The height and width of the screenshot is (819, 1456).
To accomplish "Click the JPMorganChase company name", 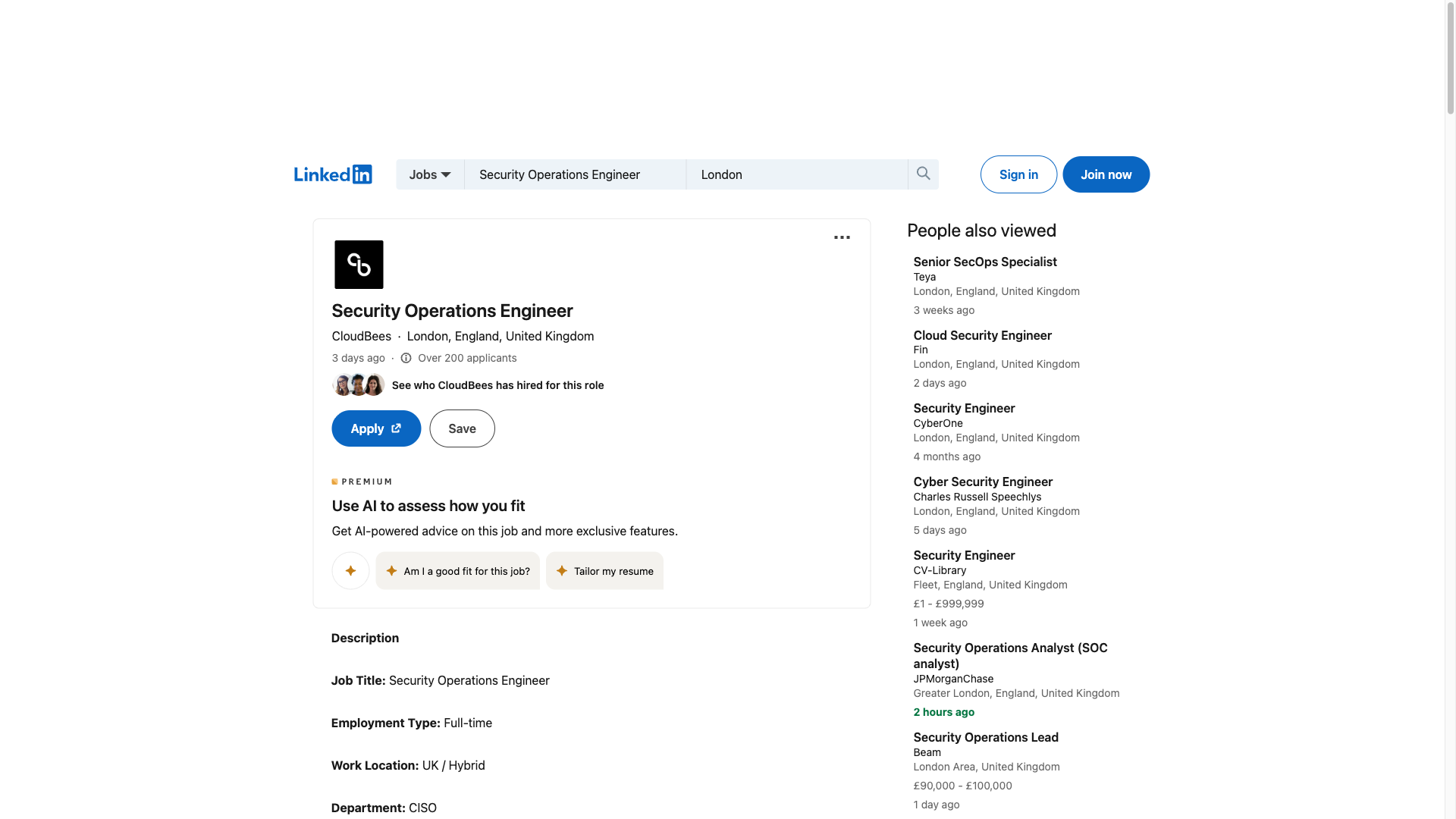I will click(953, 679).
